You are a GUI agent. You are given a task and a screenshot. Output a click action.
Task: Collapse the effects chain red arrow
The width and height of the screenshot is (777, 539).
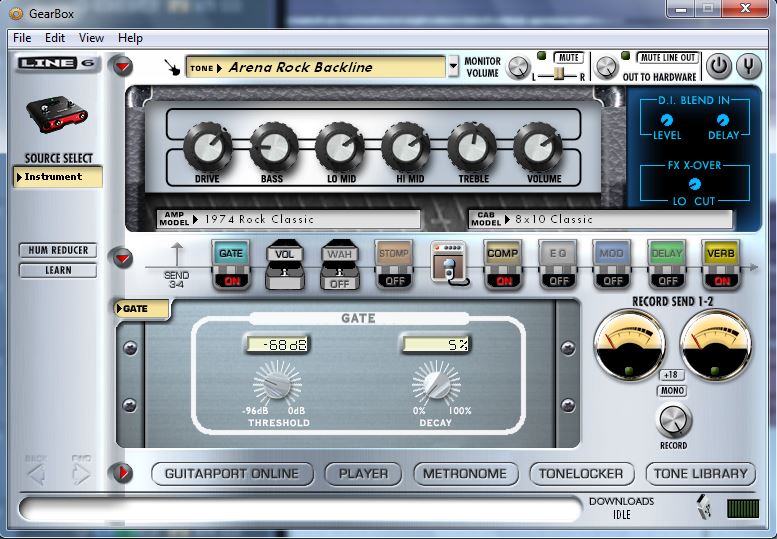click(122, 258)
